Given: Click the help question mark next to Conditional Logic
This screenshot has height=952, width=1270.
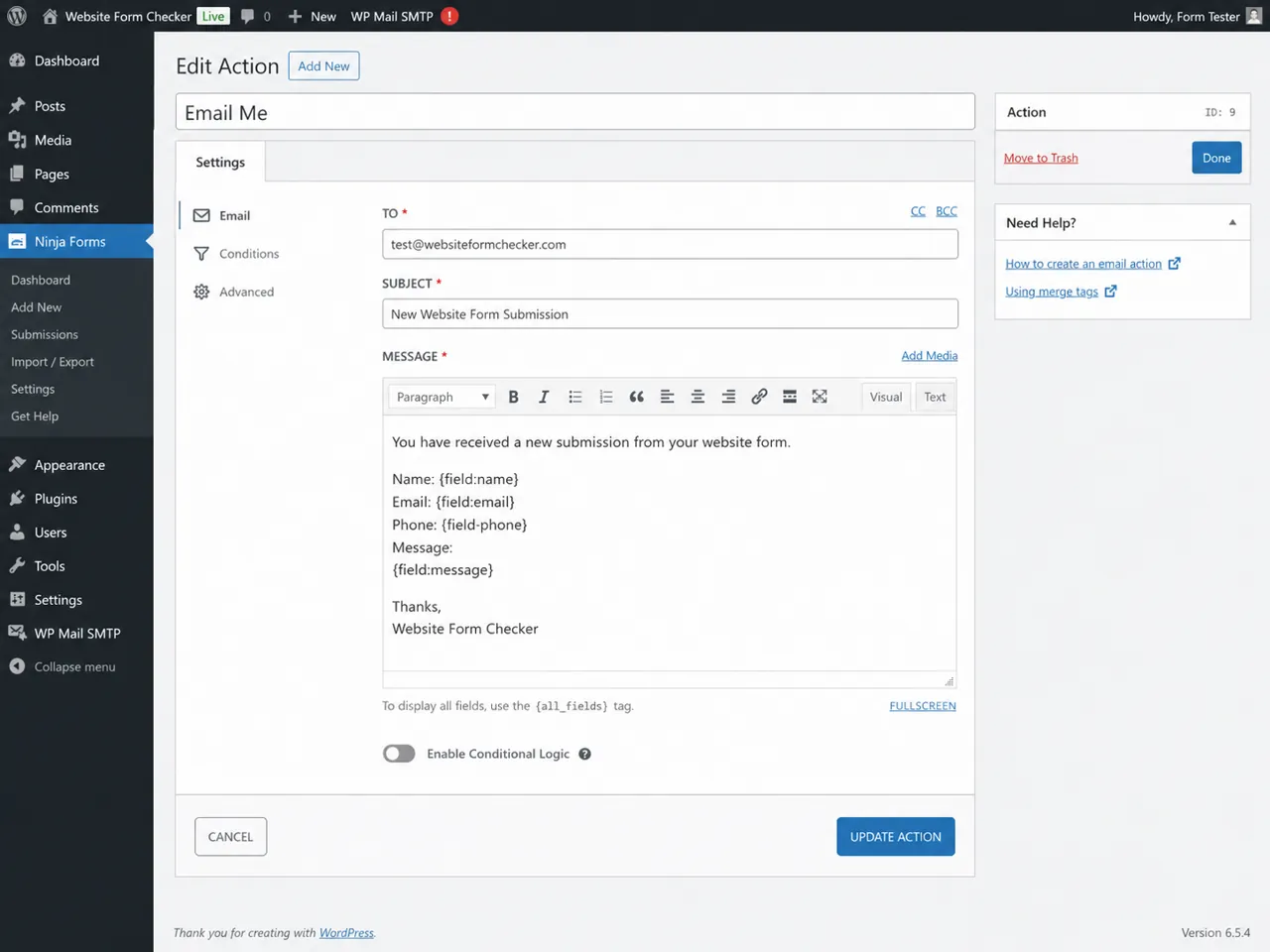Looking at the screenshot, I should (585, 754).
